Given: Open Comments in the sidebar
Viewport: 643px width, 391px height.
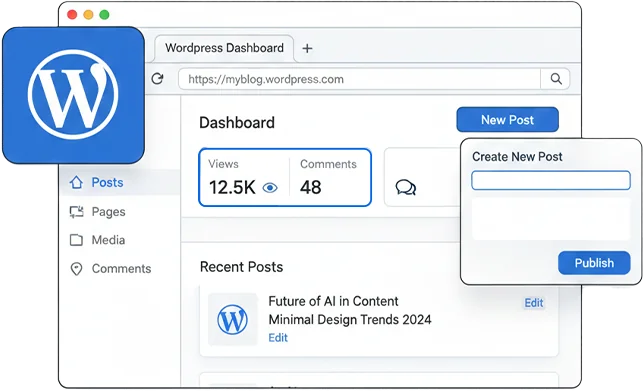Looking at the screenshot, I should click(121, 269).
